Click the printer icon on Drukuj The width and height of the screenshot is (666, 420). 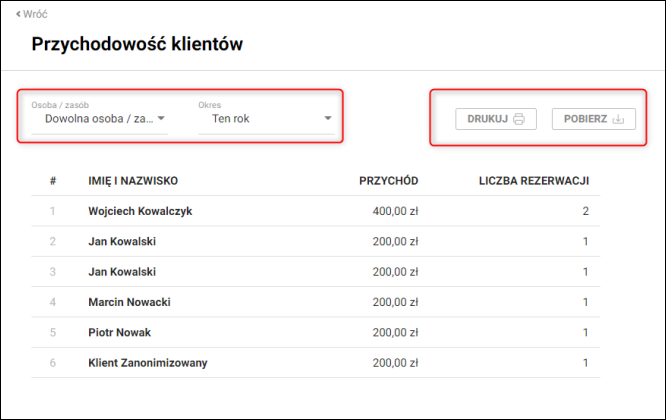point(519,119)
